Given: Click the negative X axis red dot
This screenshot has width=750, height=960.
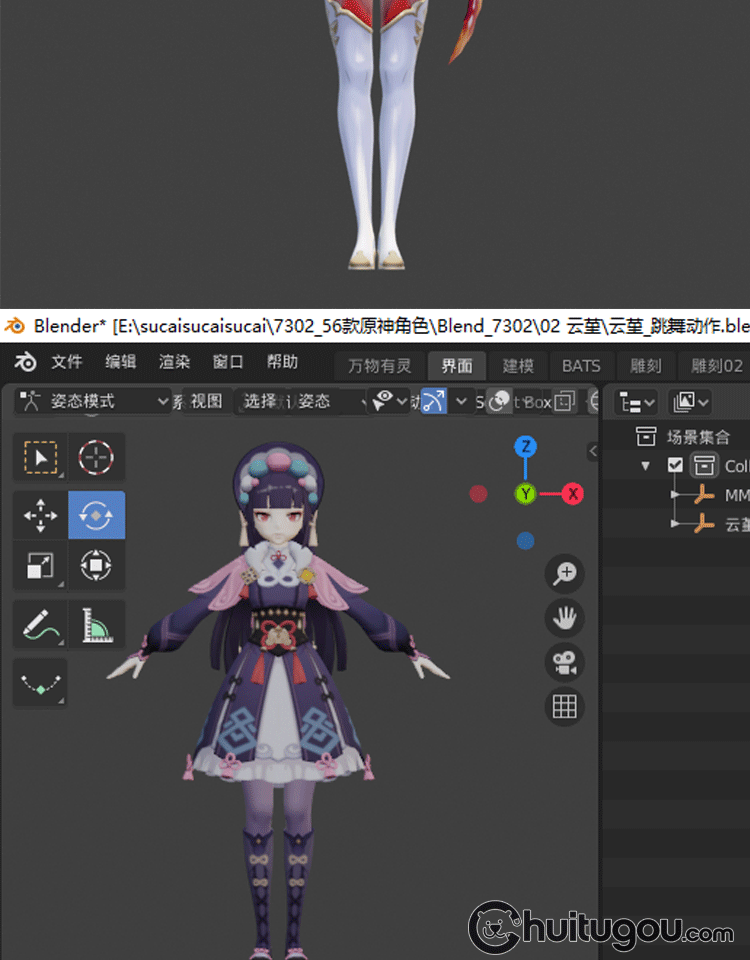Looking at the screenshot, I should (x=478, y=493).
